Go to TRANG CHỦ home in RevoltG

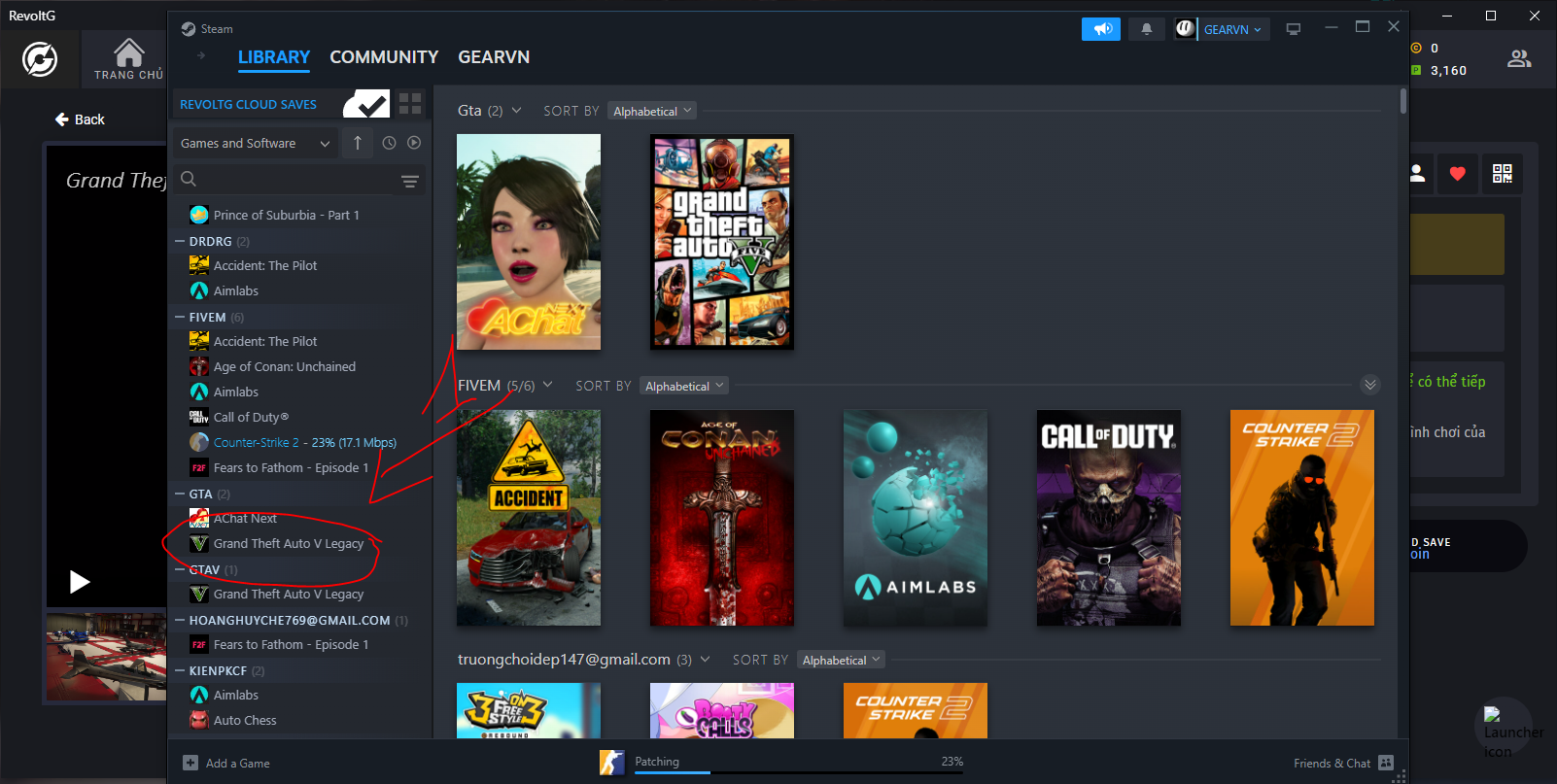pos(128,59)
